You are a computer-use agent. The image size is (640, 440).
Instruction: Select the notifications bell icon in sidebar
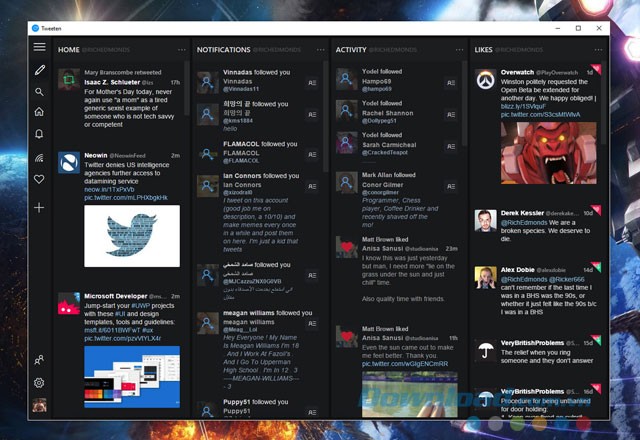coord(40,134)
